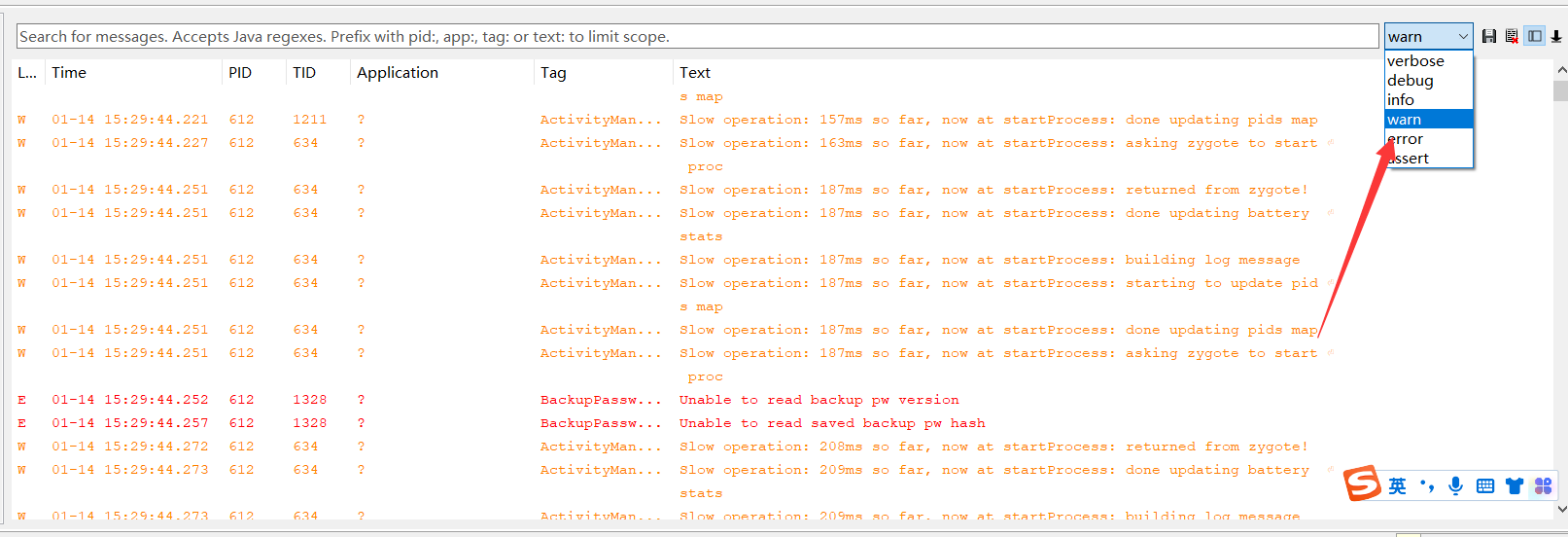Viewport: 1568px width, 537px height.
Task: Click '208ms so far' returned from zygote message
Action: coord(993,447)
